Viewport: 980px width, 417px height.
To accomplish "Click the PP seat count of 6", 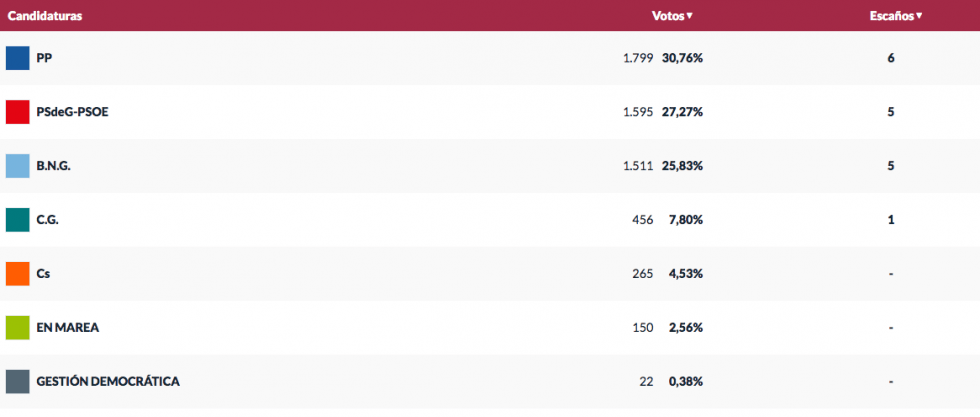I will [890, 58].
